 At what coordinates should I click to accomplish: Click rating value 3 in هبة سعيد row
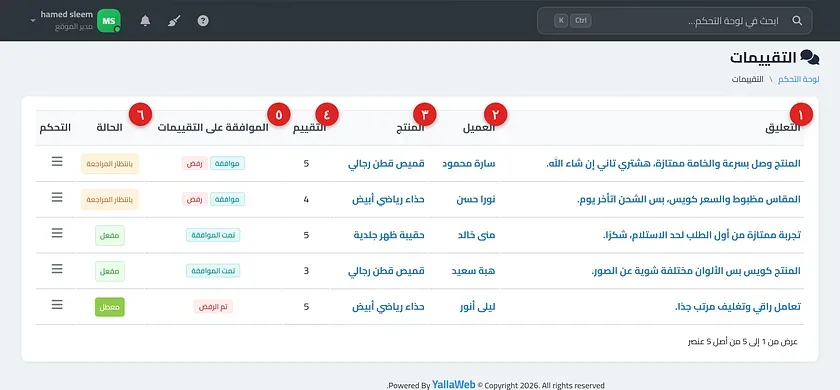306,271
